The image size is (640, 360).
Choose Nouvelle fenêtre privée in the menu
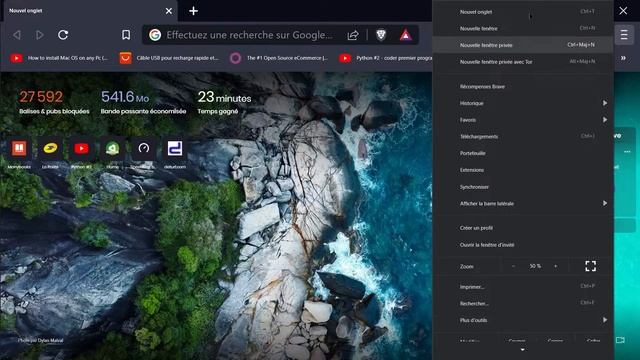(x=522, y=45)
